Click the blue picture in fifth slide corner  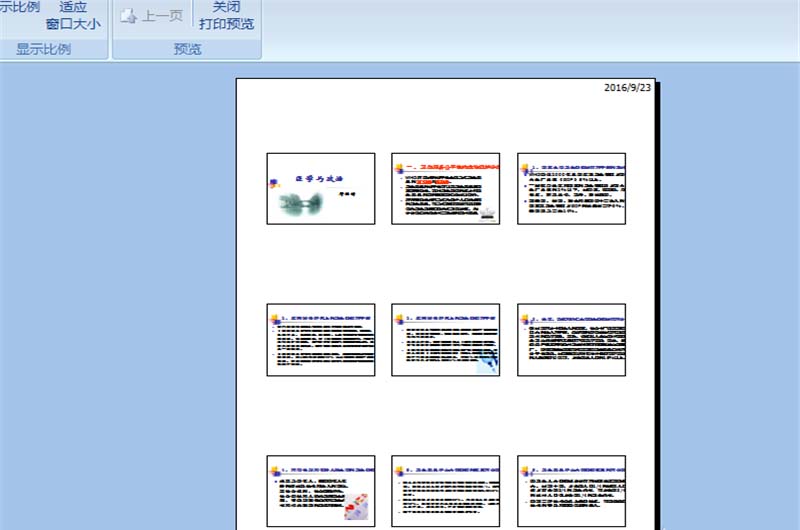(486, 362)
